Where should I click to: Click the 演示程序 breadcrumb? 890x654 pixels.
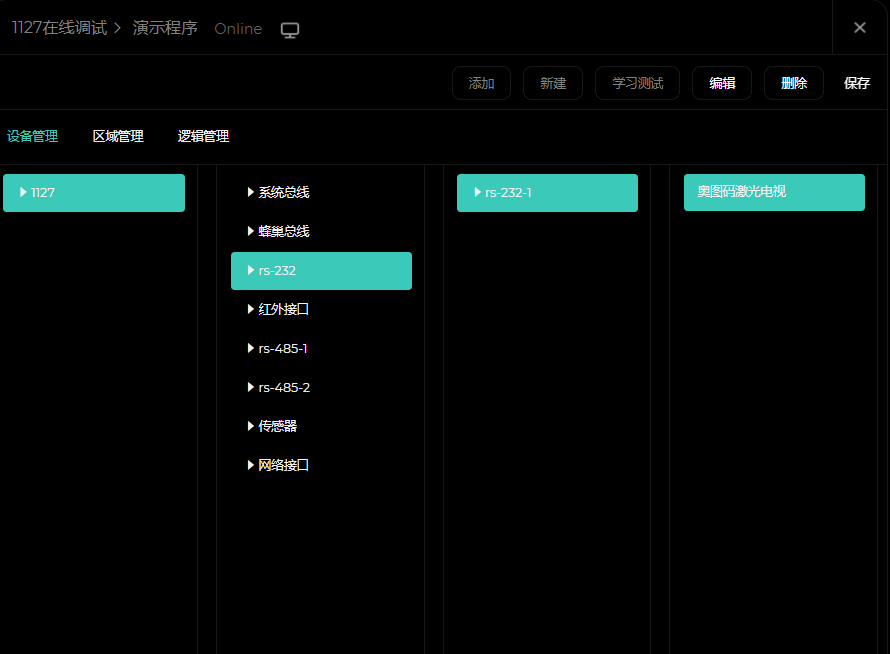point(165,28)
